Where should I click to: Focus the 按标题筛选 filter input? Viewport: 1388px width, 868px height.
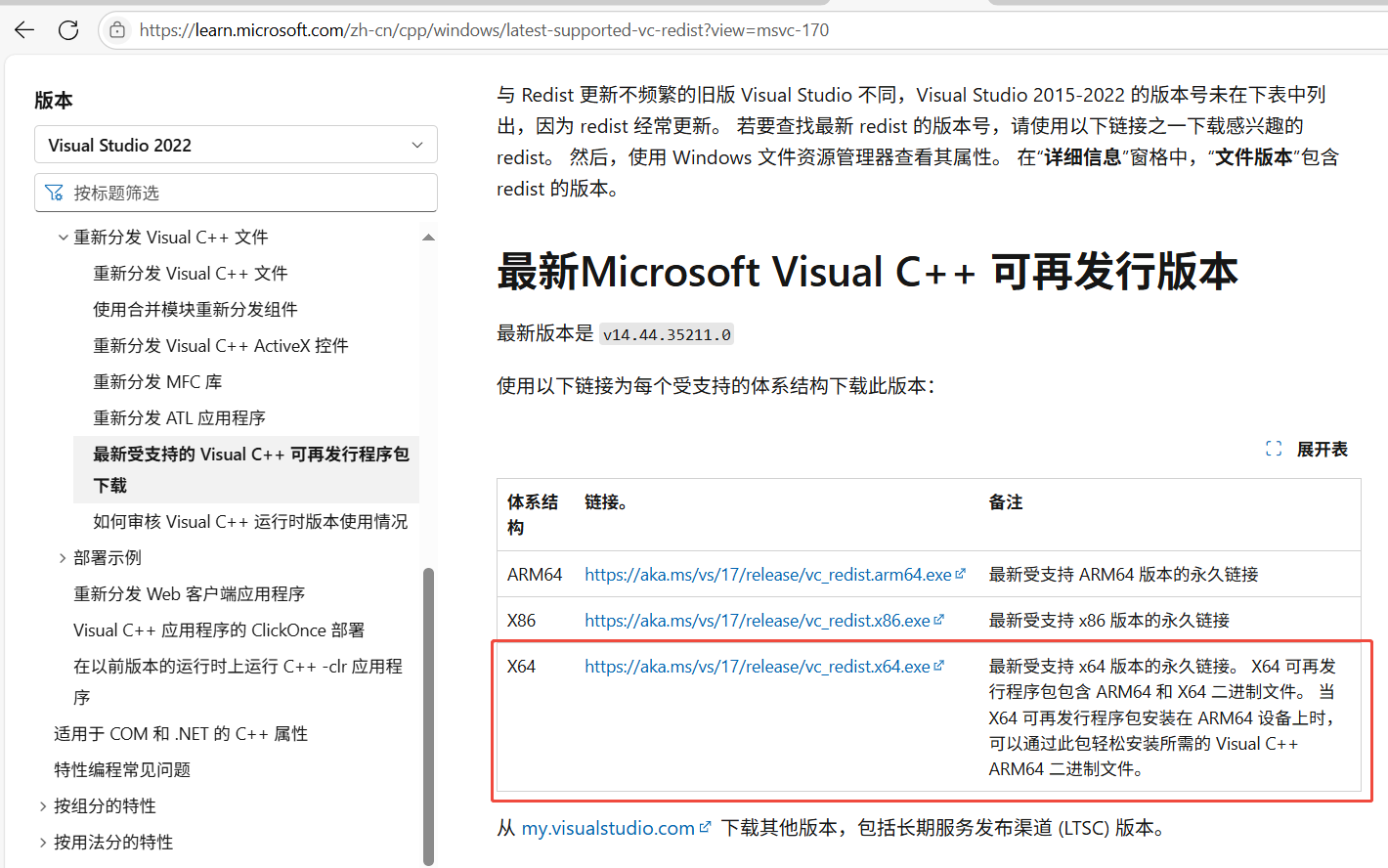click(236, 193)
